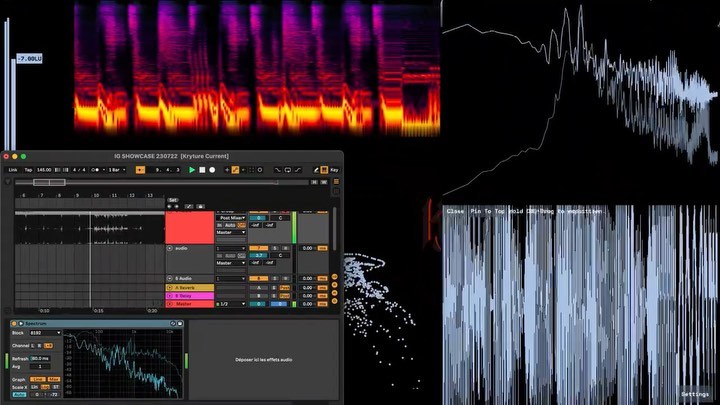Click the round Record button

pyautogui.click(x=212, y=170)
